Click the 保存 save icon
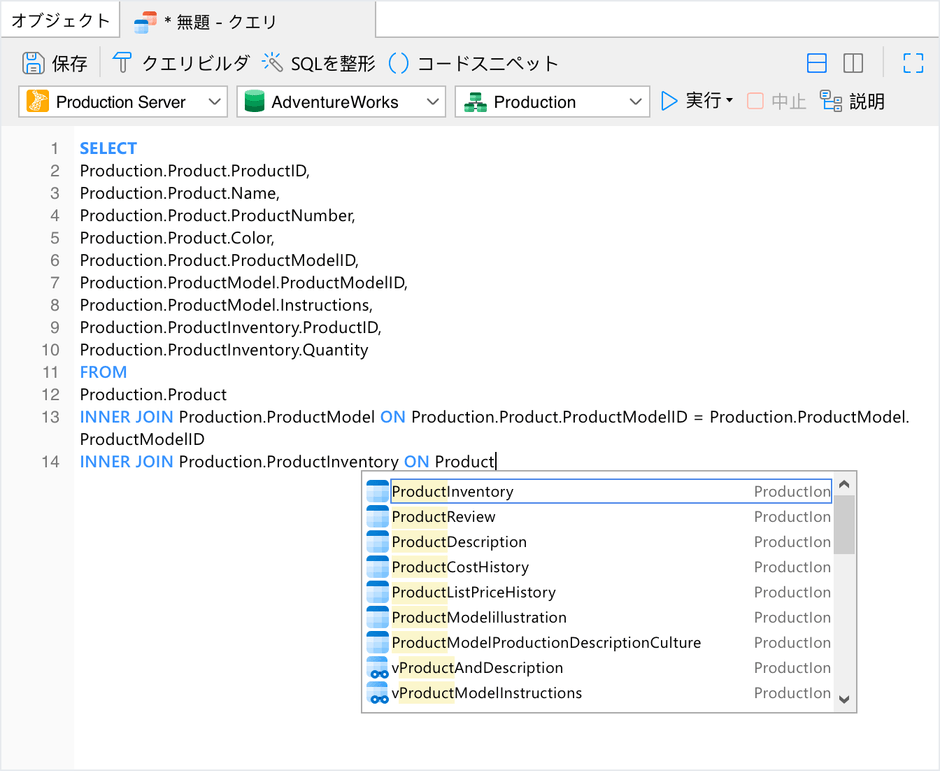The height and width of the screenshot is (771, 940). [33, 63]
